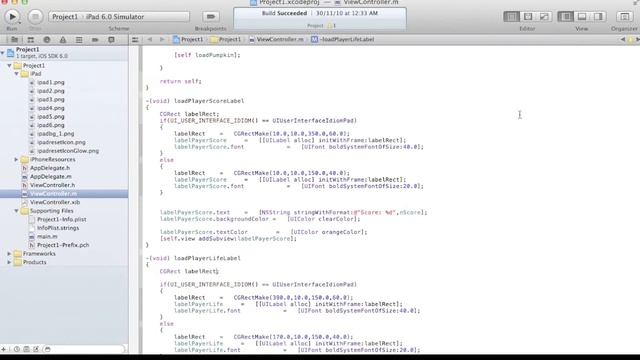Go forward in the editor history
640x360 pixels.
162,40
